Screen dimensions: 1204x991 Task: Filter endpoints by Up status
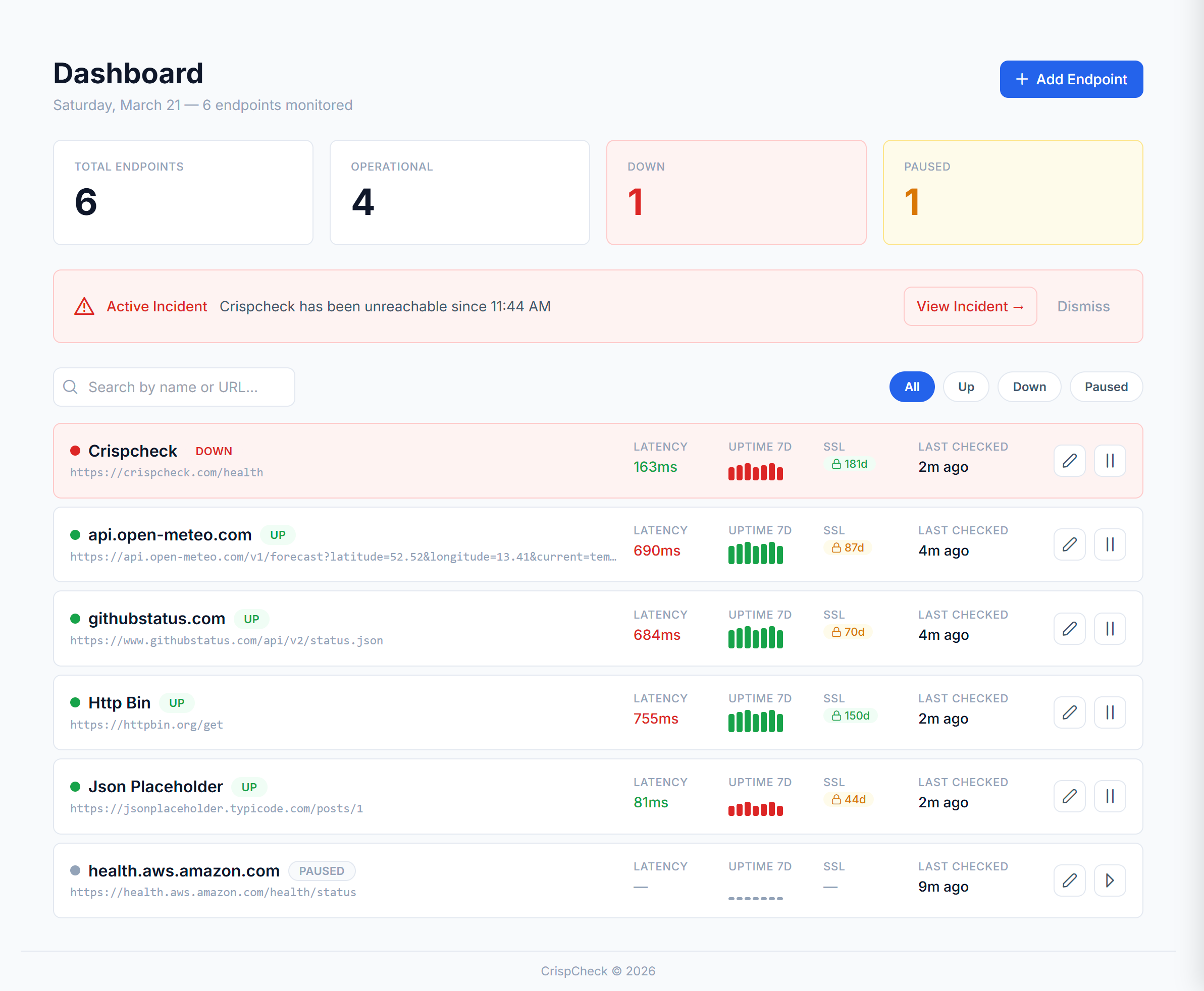966,387
